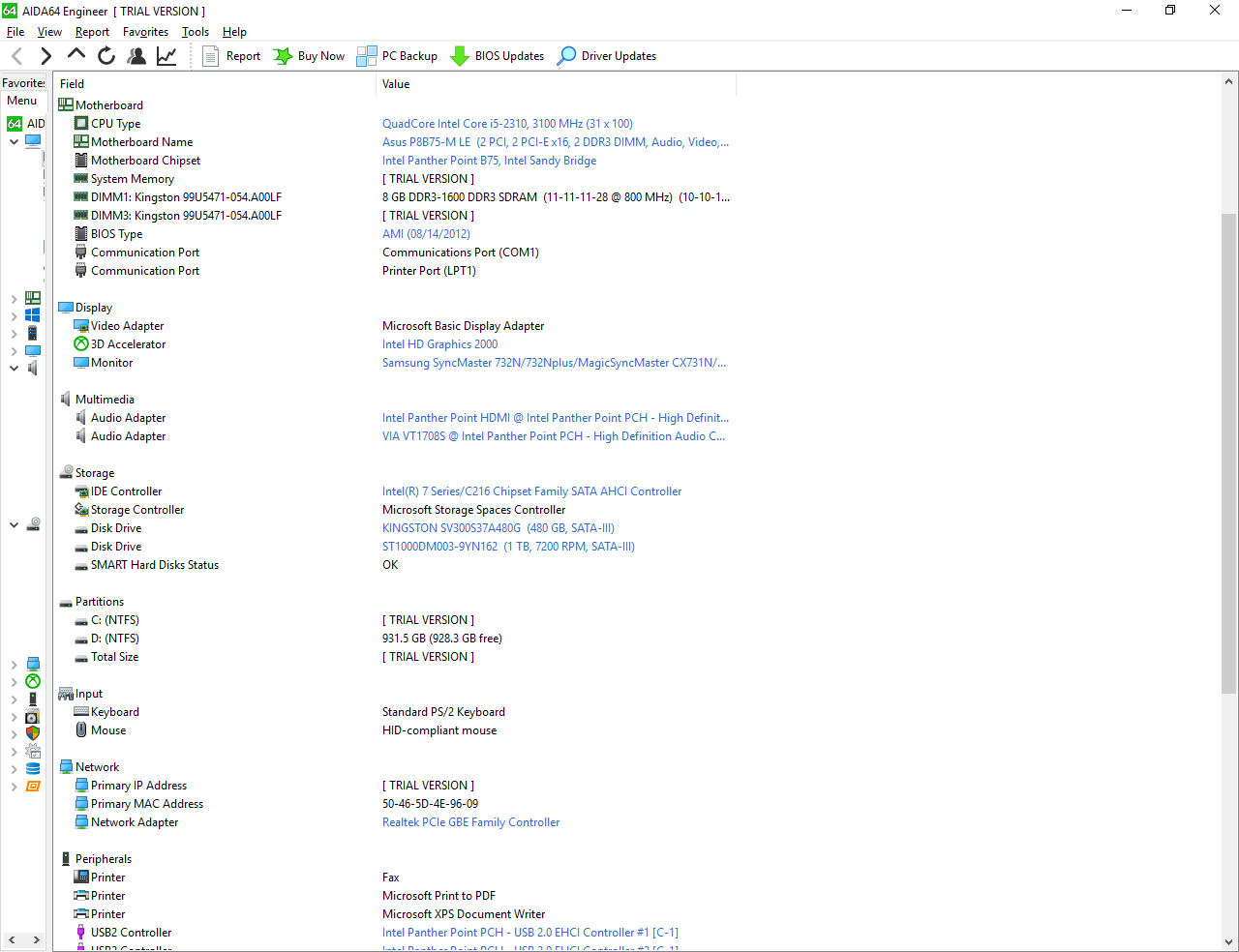Go forward with the toolbar forward arrow

45,56
